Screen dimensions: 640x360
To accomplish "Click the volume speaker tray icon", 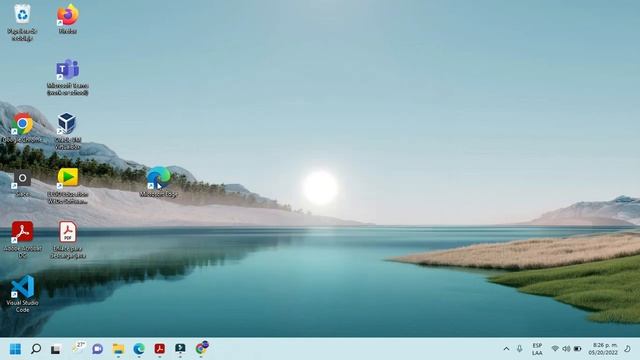I will pyautogui.click(x=566, y=349).
